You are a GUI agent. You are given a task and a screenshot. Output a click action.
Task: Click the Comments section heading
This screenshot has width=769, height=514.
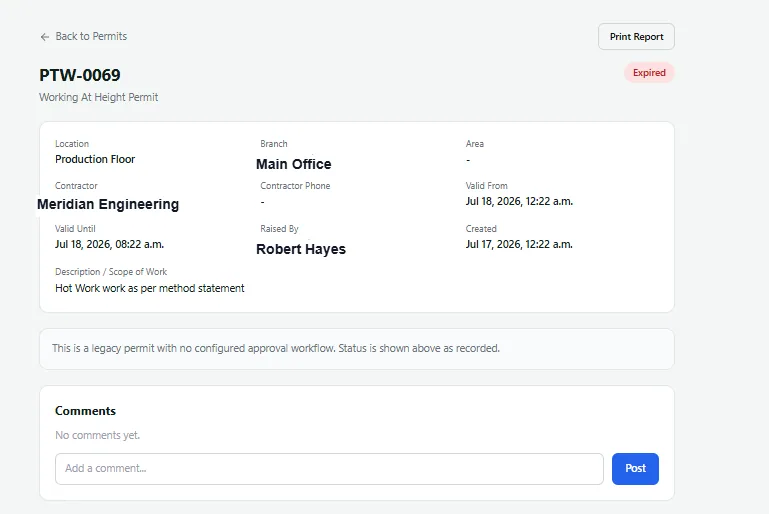coord(85,411)
